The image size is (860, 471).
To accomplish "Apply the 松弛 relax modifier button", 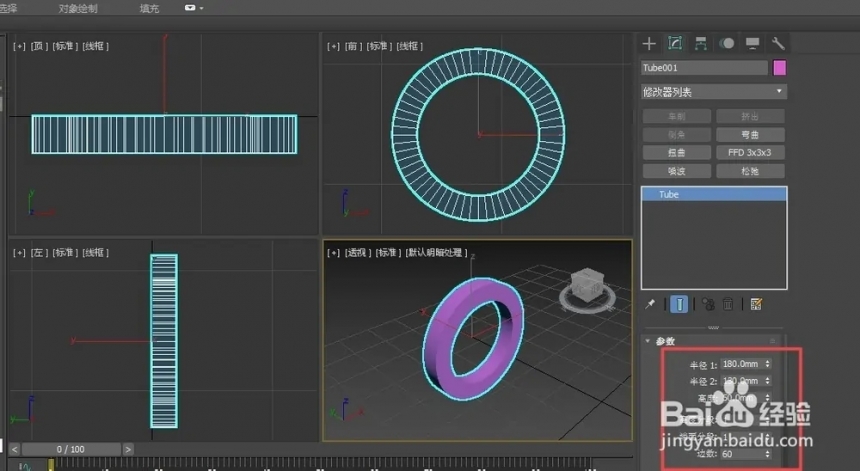I will [x=750, y=171].
